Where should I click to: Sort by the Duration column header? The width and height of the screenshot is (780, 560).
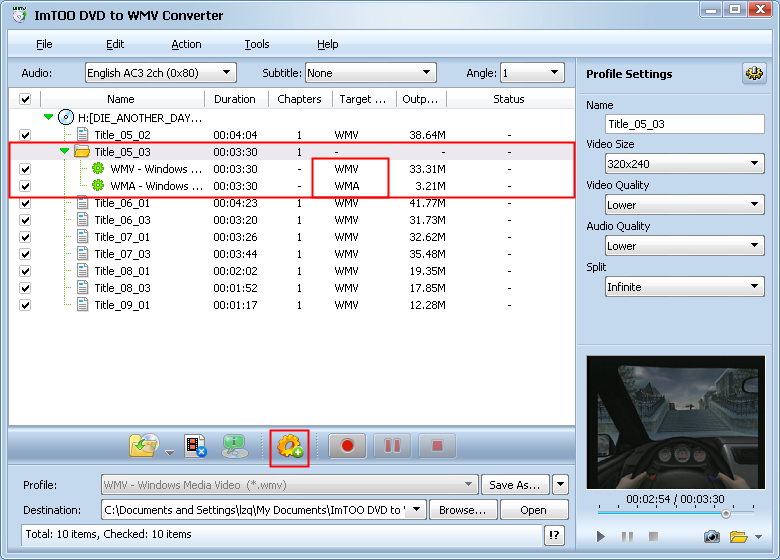coord(235,99)
